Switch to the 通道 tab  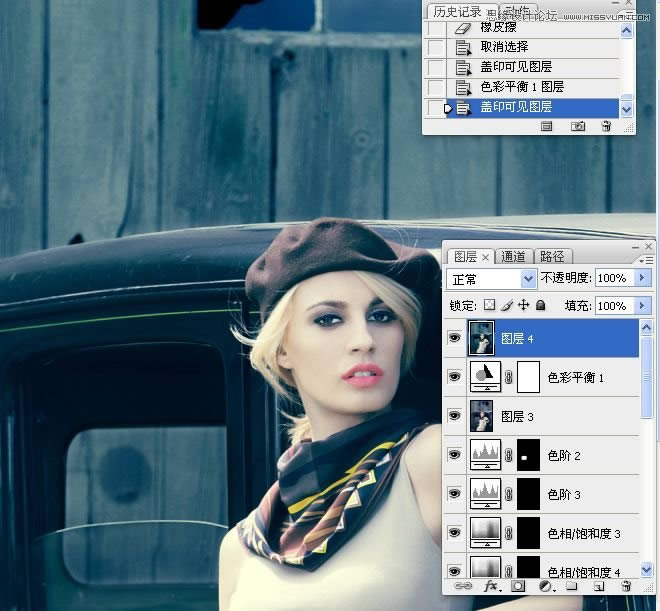(x=514, y=257)
